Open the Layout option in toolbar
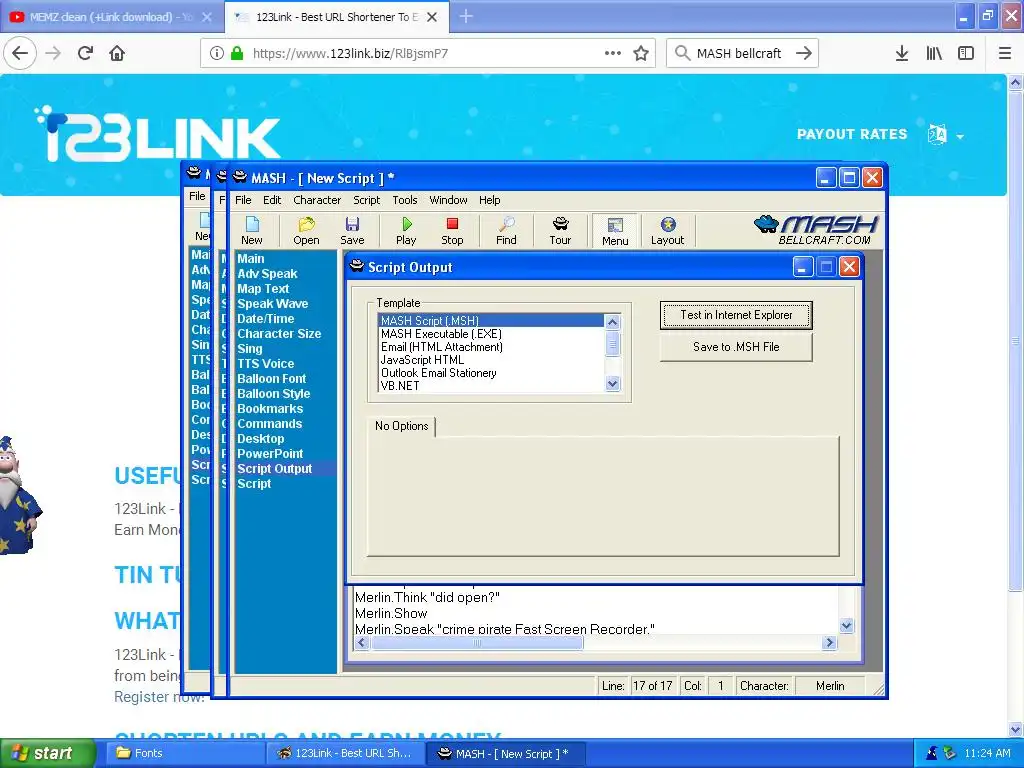This screenshot has width=1024, height=768. (x=667, y=231)
